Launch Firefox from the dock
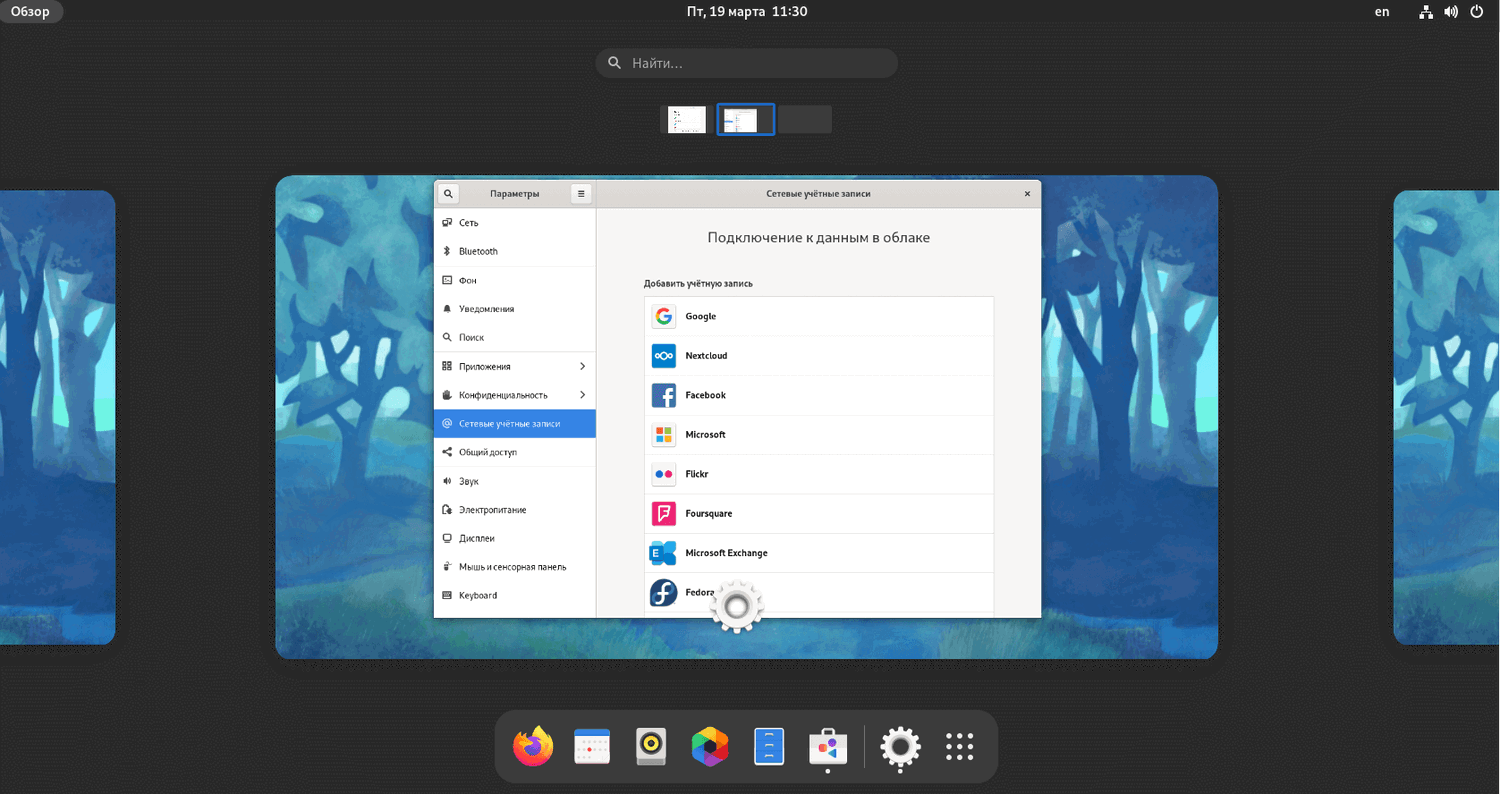The image size is (1500, 794). coord(533,746)
